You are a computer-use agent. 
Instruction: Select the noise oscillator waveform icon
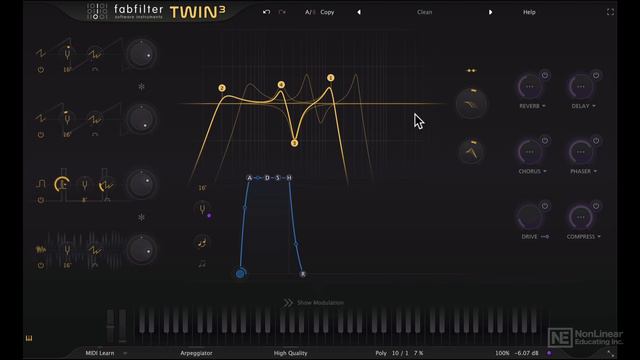tap(41, 249)
